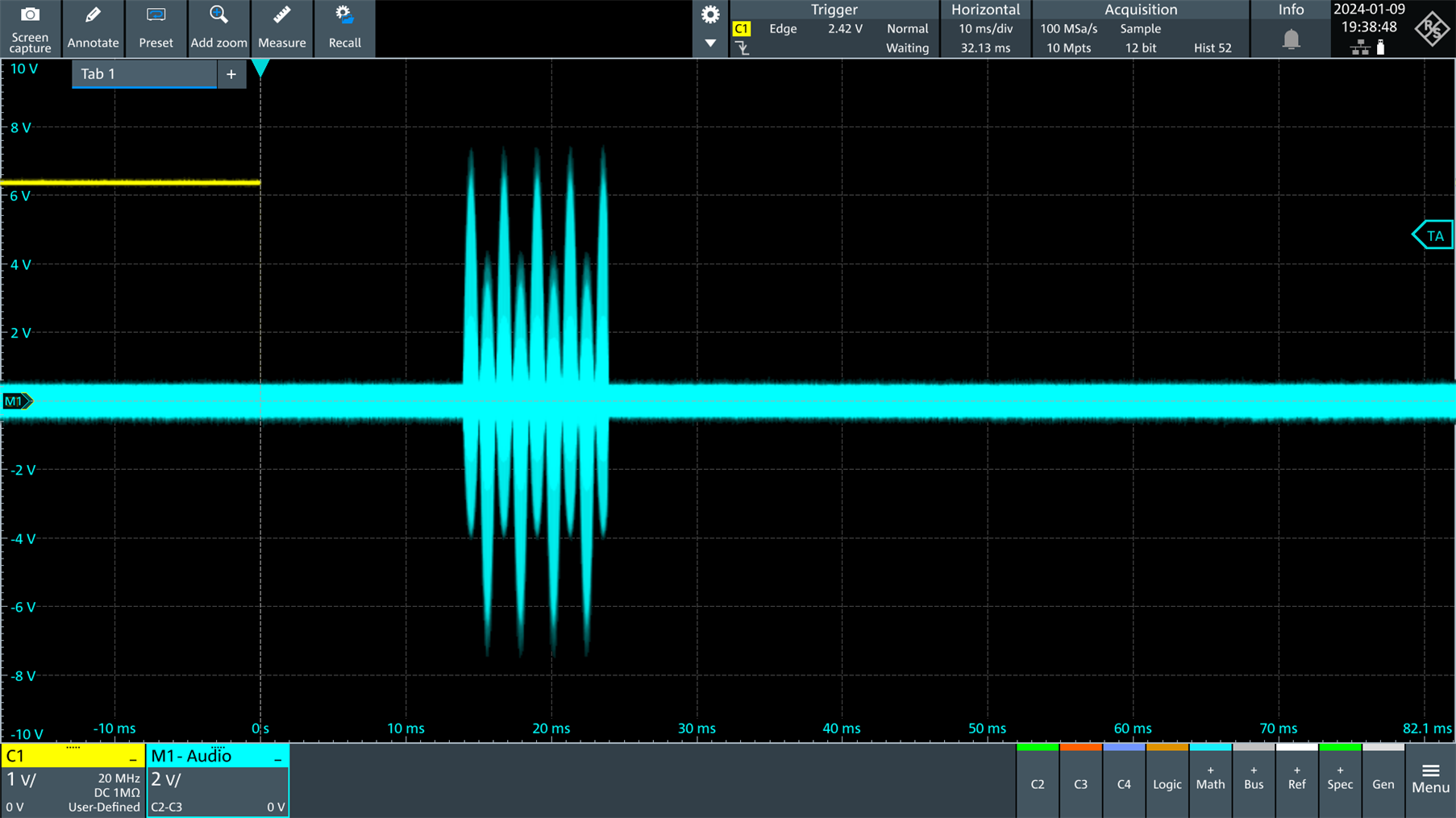Click the falling edge trigger slope icon

(x=743, y=48)
